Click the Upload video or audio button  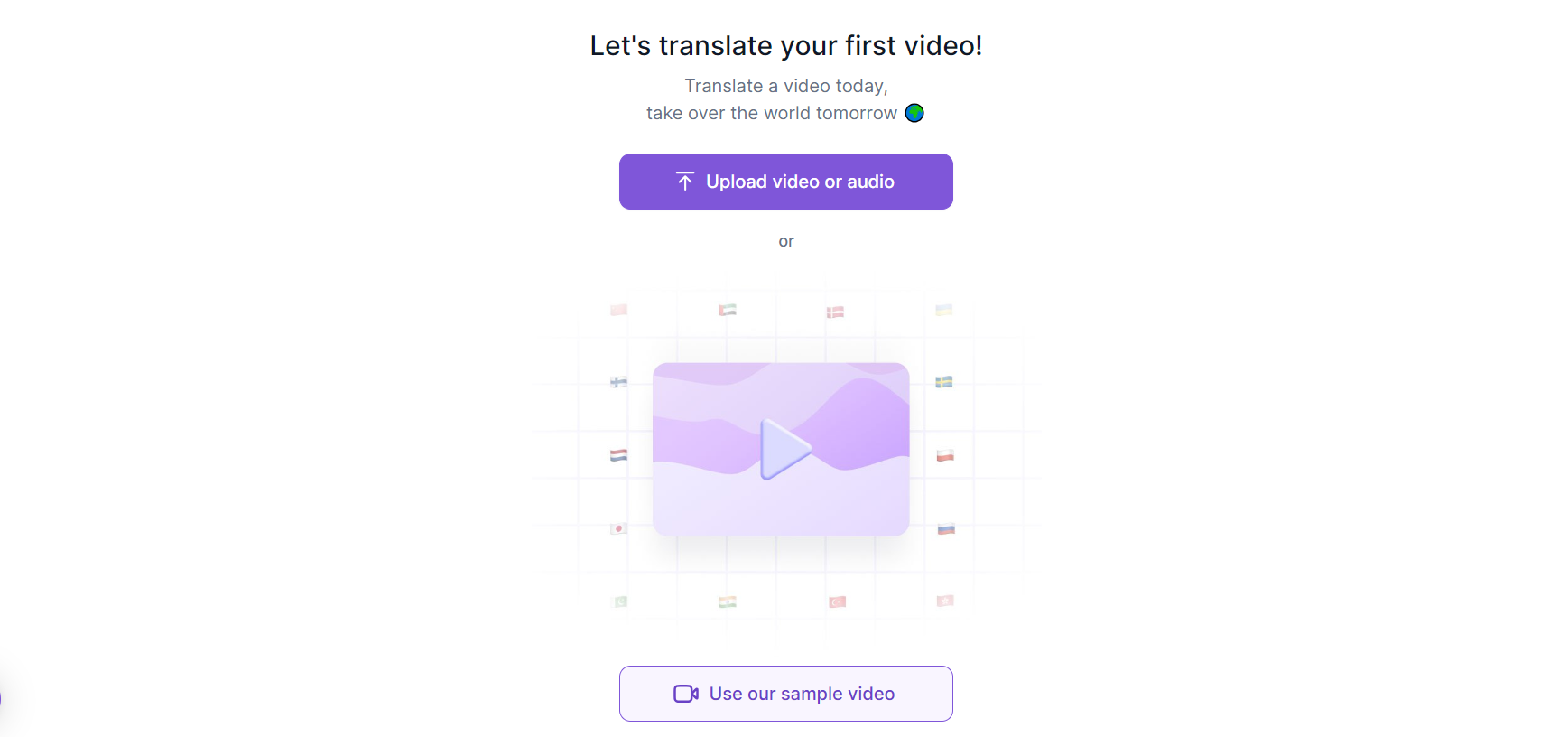coord(785,182)
